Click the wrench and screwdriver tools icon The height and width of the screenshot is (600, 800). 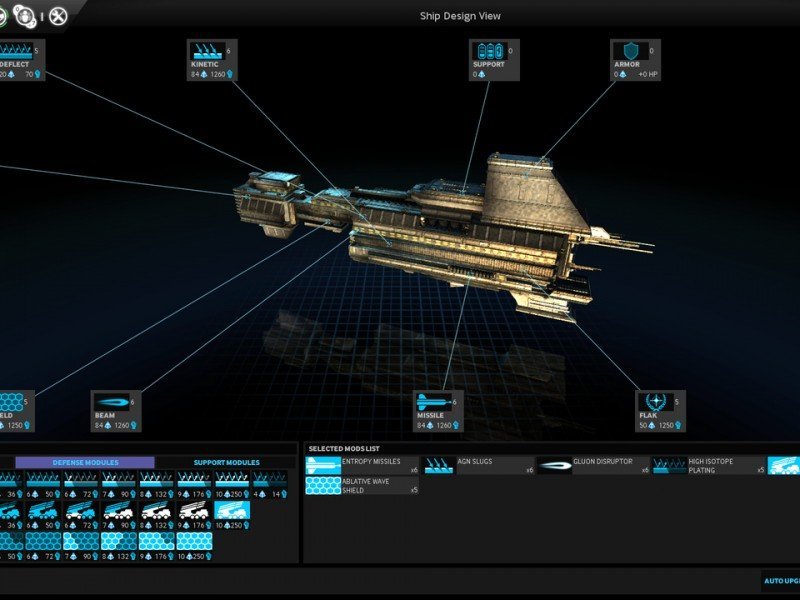pos(59,15)
